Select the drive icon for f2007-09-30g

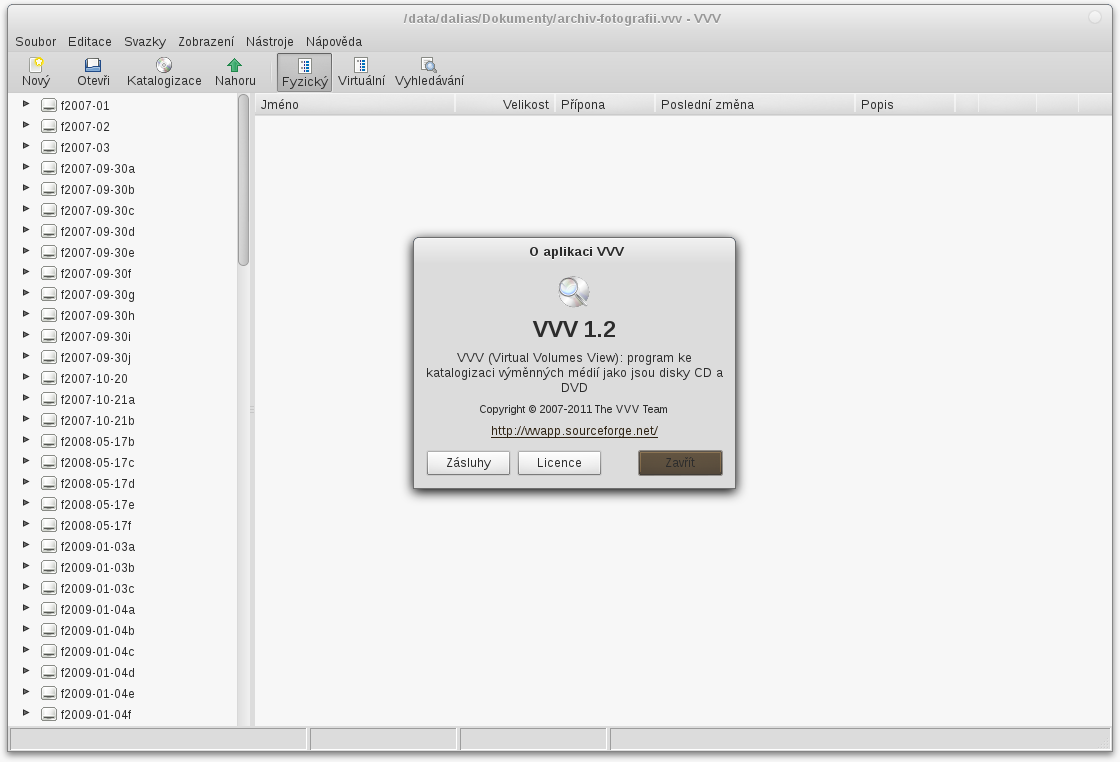click(x=49, y=294)
